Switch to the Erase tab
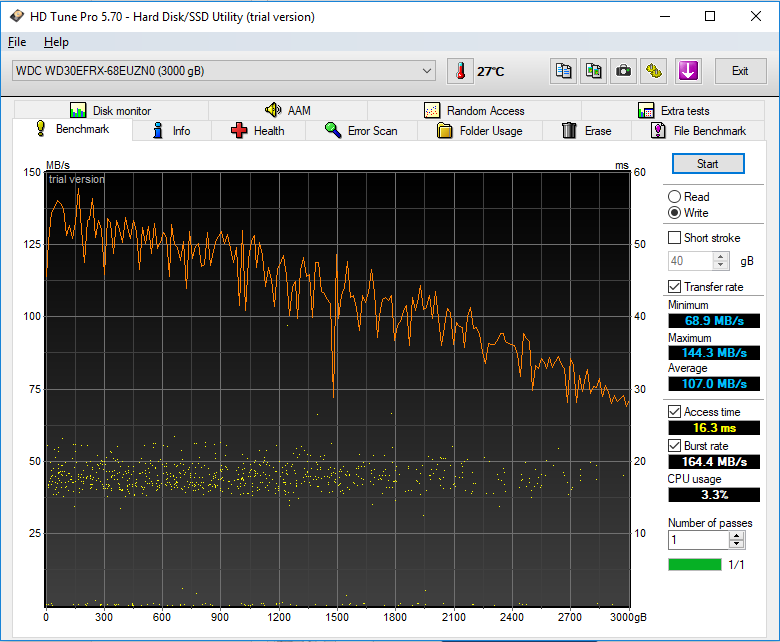The image size is (780, 642). click(586, 131)
